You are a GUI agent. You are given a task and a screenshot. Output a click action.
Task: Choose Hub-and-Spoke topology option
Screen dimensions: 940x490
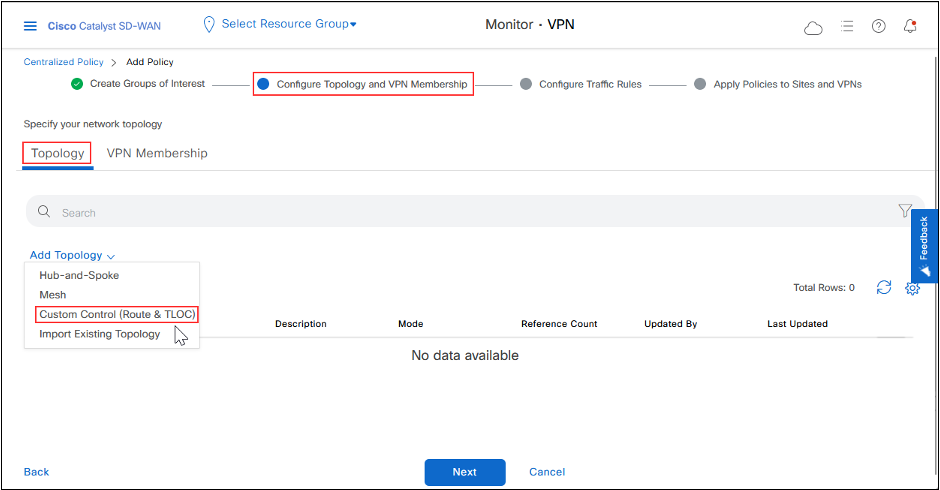(79, 275)
